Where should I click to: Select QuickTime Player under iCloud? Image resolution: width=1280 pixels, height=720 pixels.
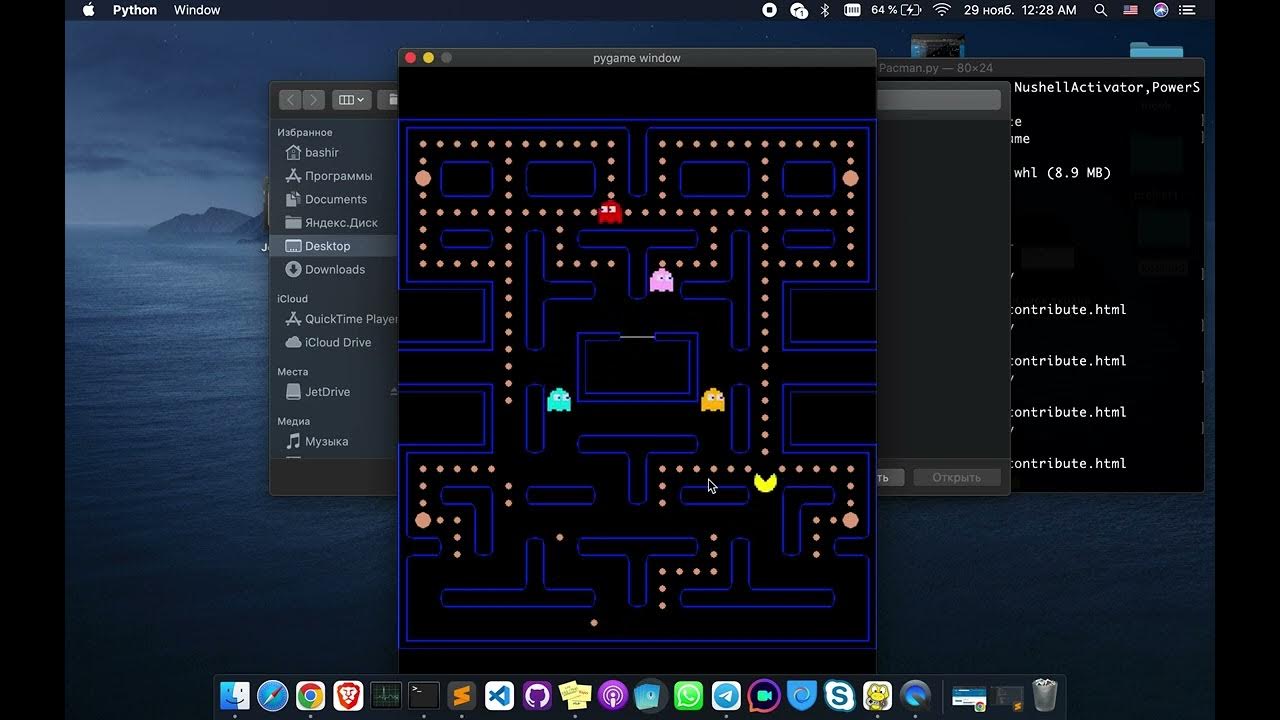click(341, 319)
